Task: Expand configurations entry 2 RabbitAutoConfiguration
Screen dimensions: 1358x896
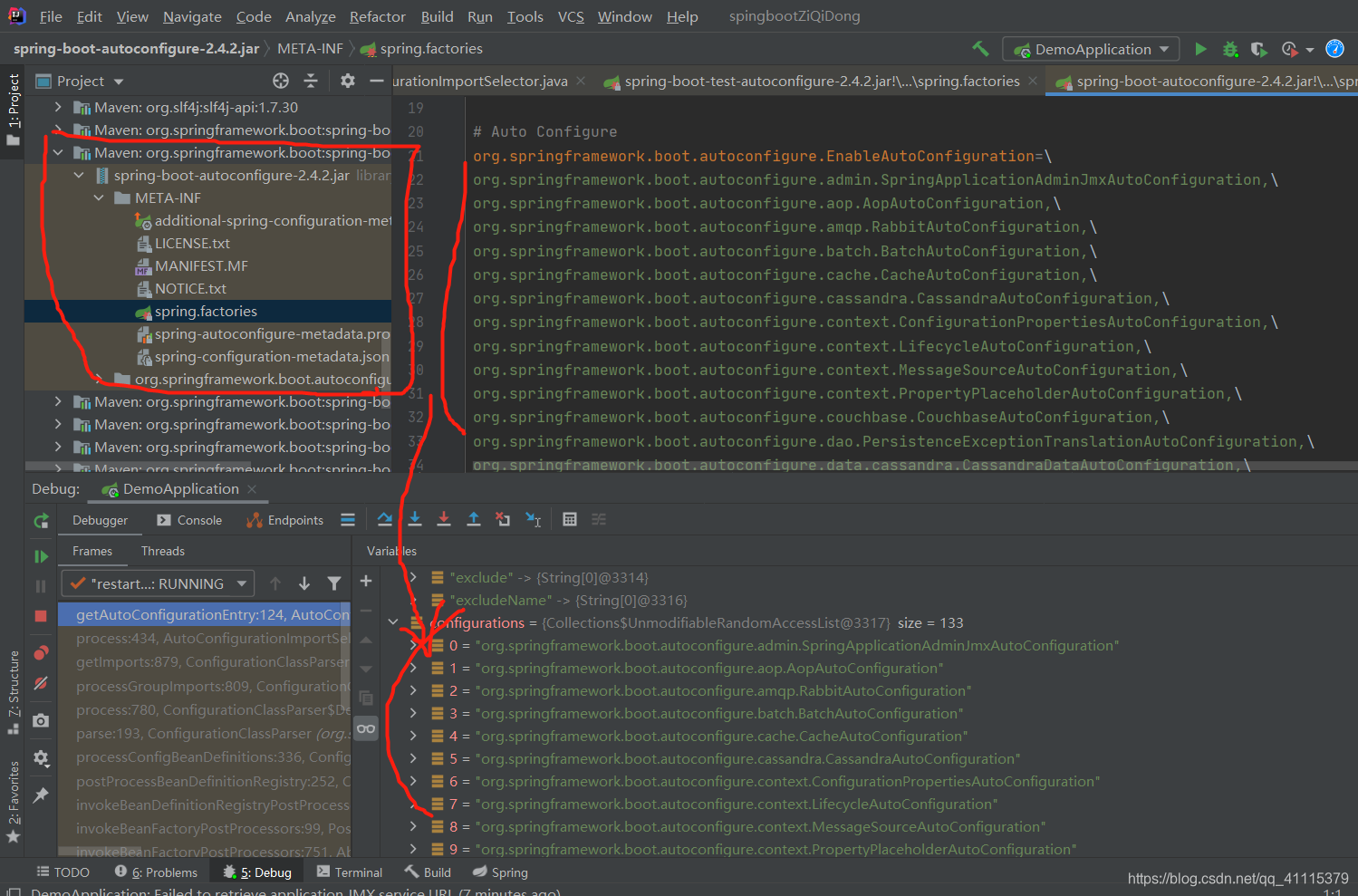Action: pos(413,690)
